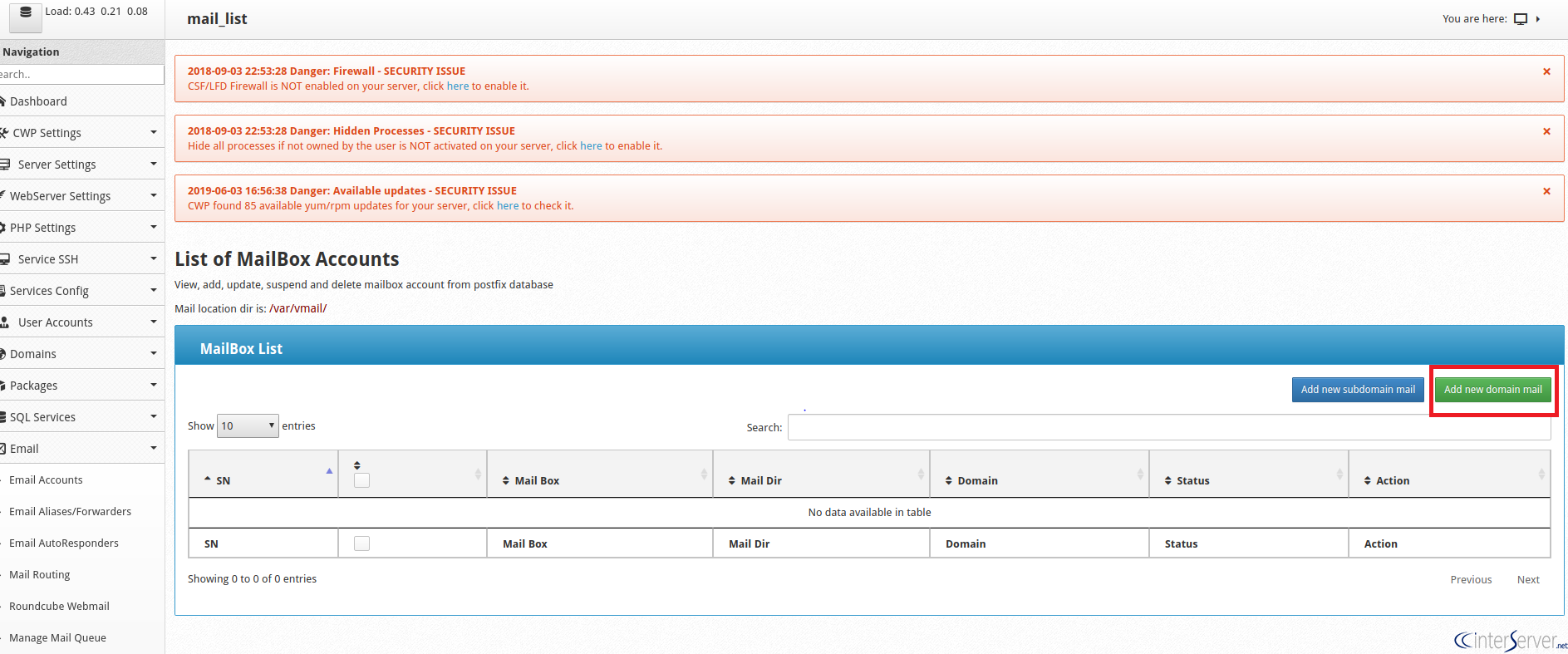
Task: Open Email AutoResponders page
Action: (64, 543)
